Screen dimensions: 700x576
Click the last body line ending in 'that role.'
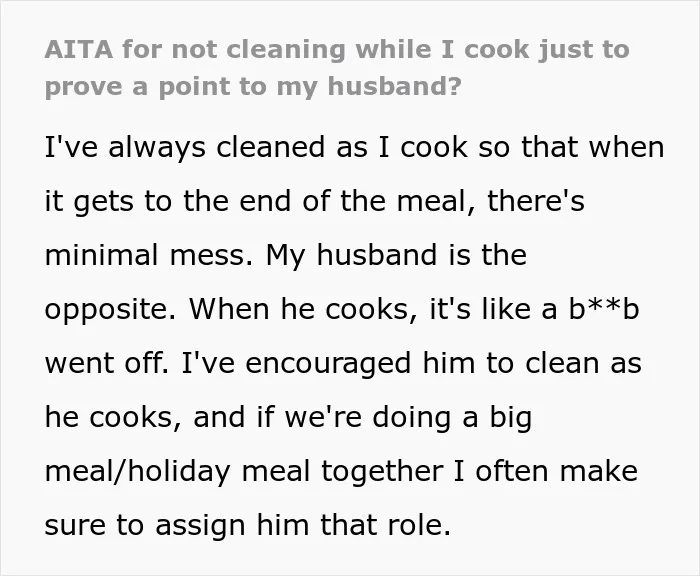tap(248, 525)
